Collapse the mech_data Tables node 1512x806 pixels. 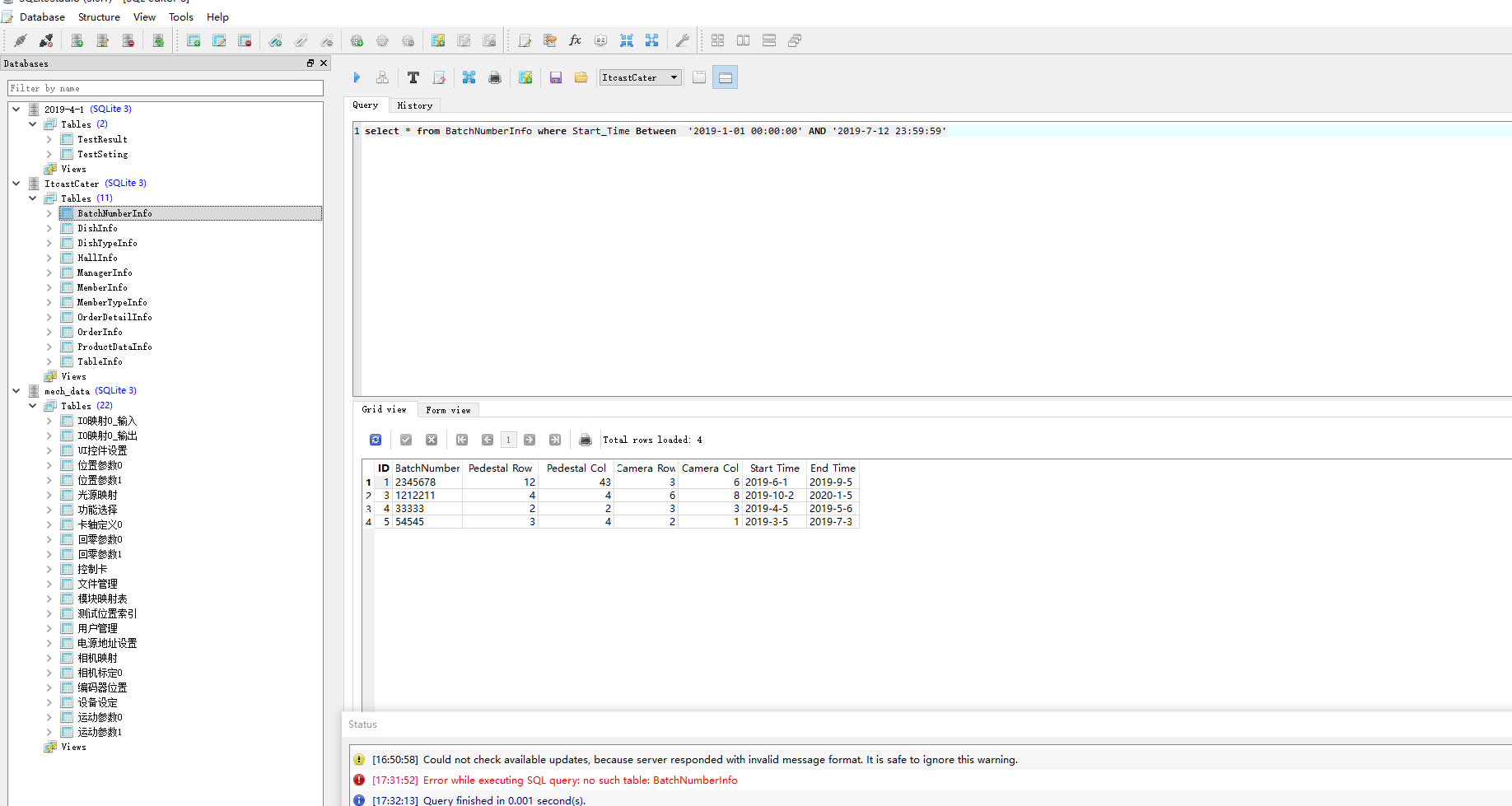33,405
